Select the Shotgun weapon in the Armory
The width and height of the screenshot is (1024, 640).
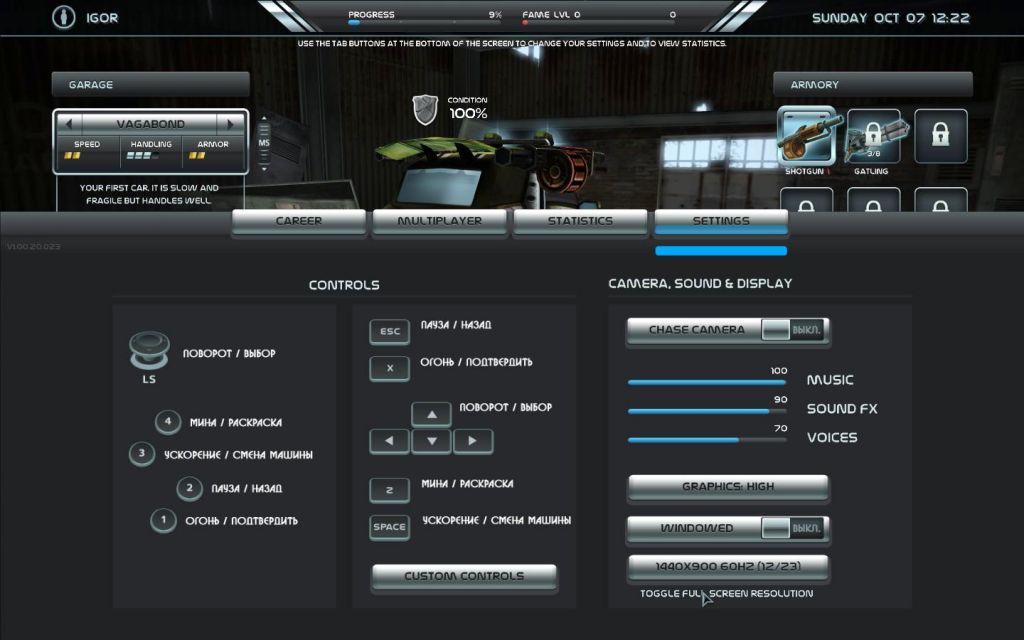click(x=806, y=137)
